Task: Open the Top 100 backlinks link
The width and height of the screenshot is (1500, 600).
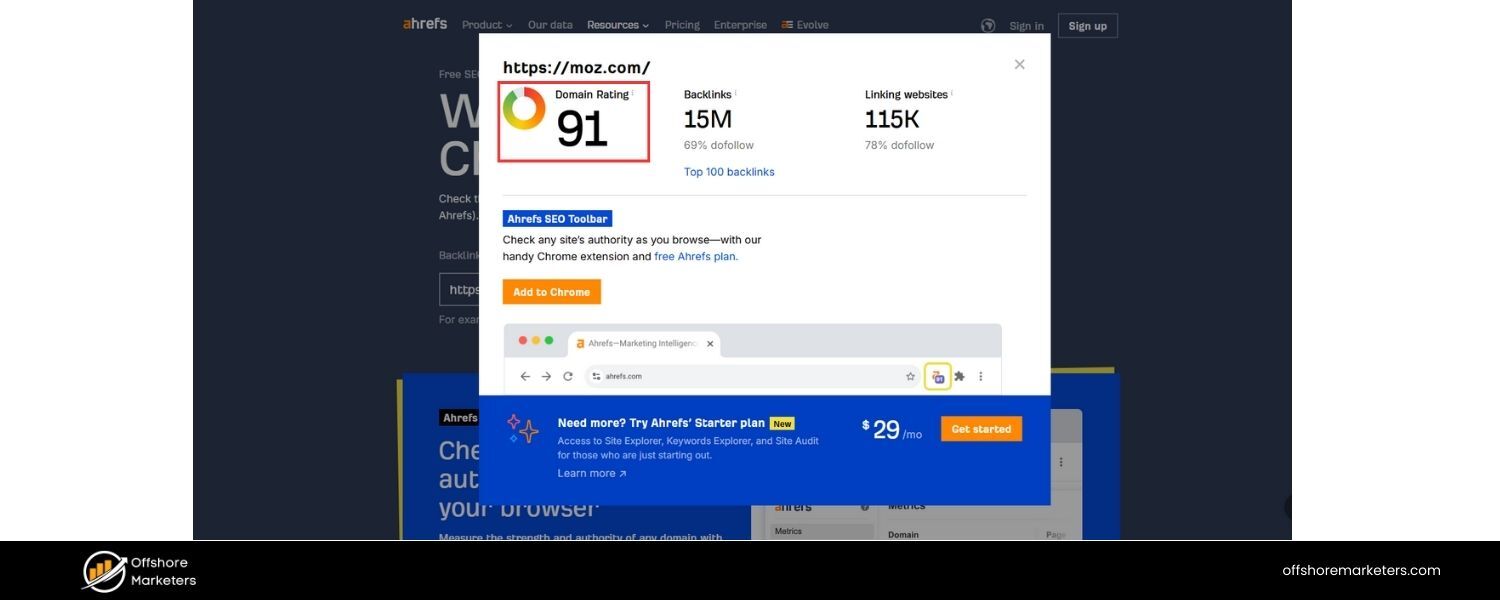Action: click(729, 172)
